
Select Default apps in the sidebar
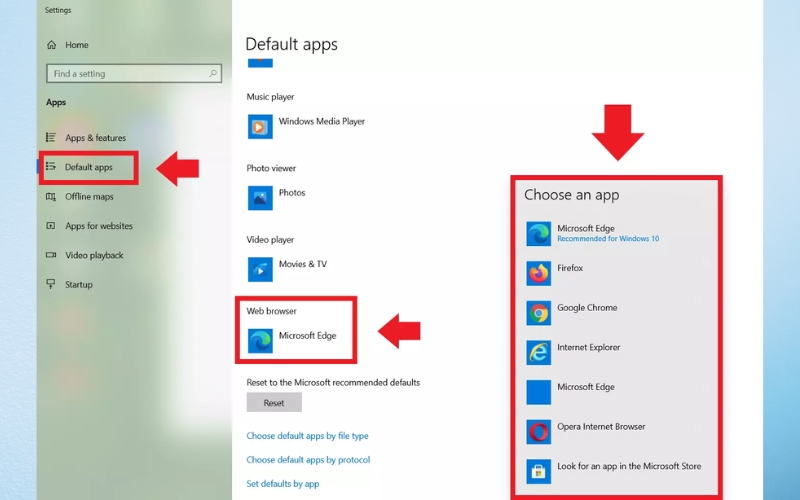(89, 167)
